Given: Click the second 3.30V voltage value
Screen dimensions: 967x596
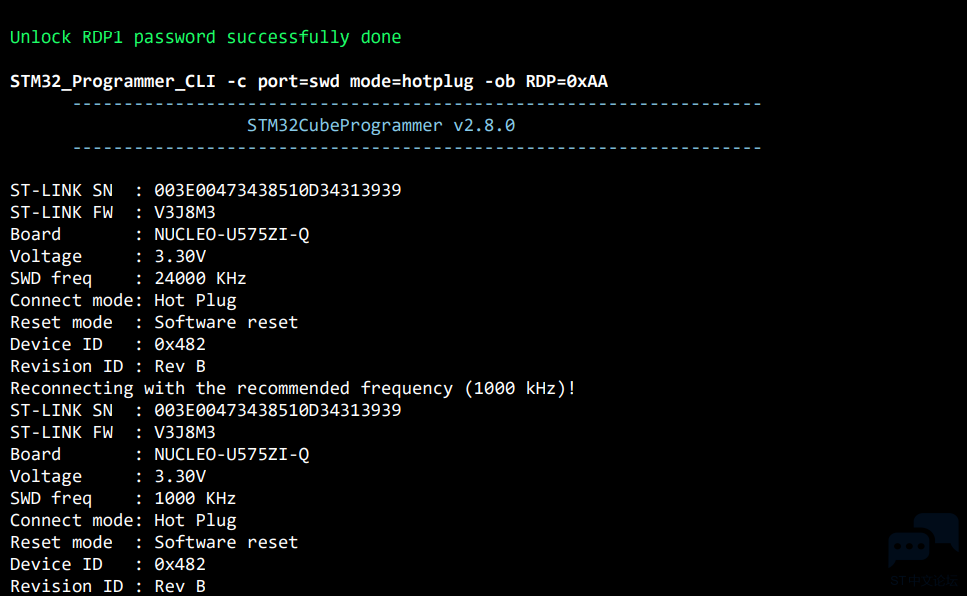Looking at the screenshot, I should (x=179, y=476).
